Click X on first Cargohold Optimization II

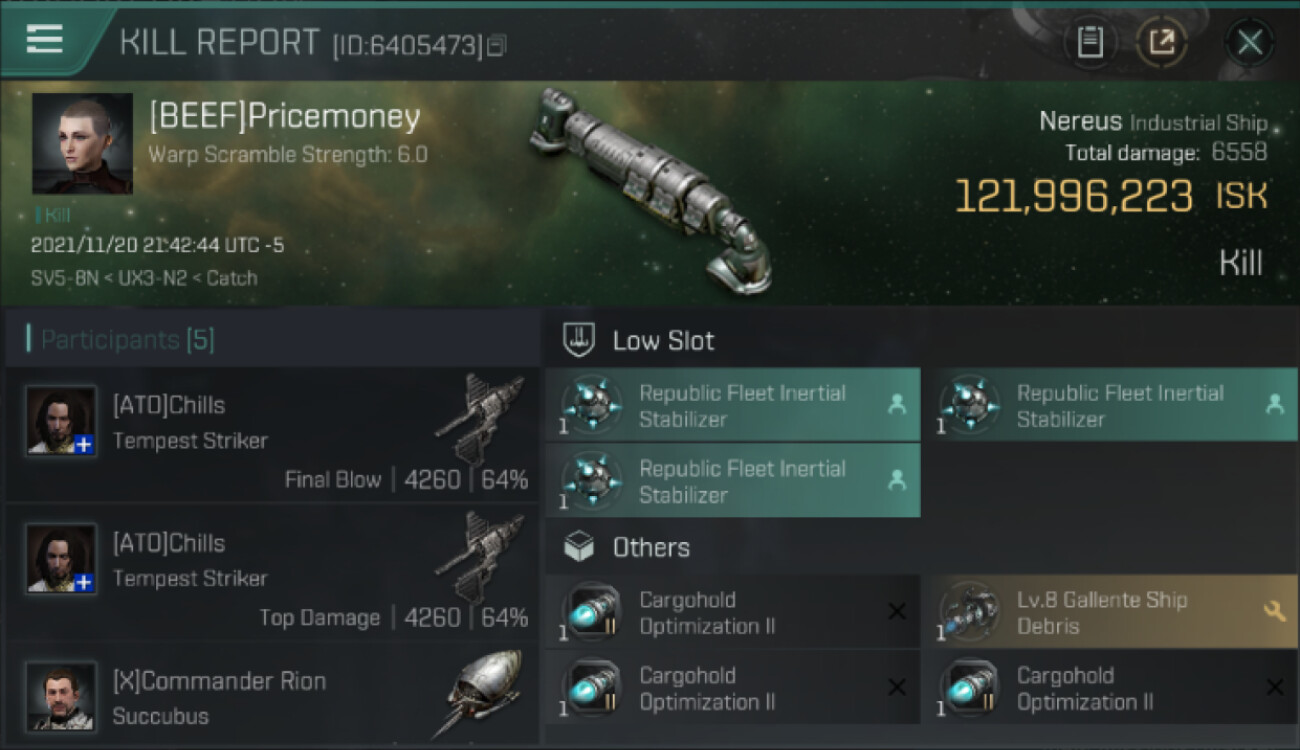tap(897, 611)
